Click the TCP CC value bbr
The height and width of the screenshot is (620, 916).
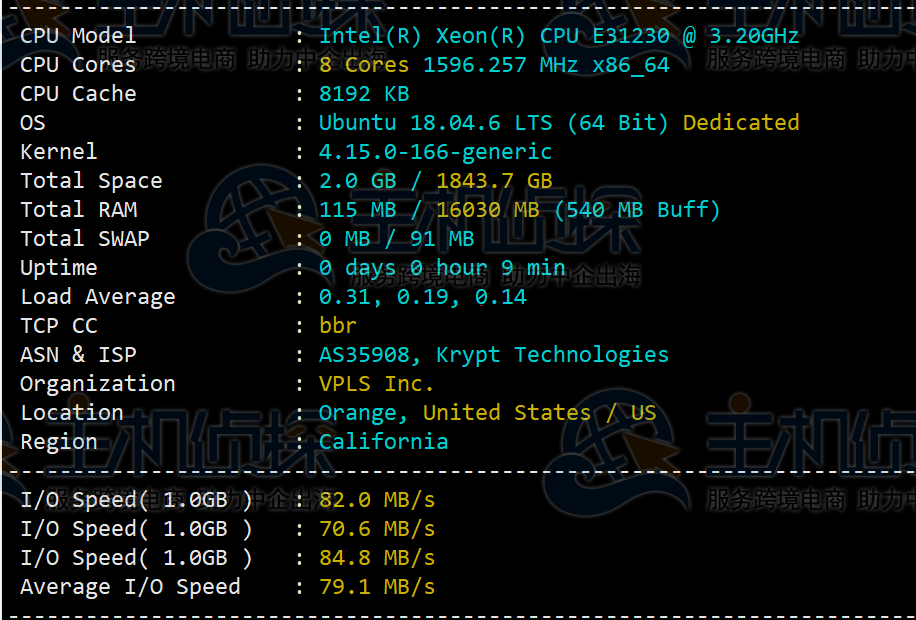coord(338,326)
